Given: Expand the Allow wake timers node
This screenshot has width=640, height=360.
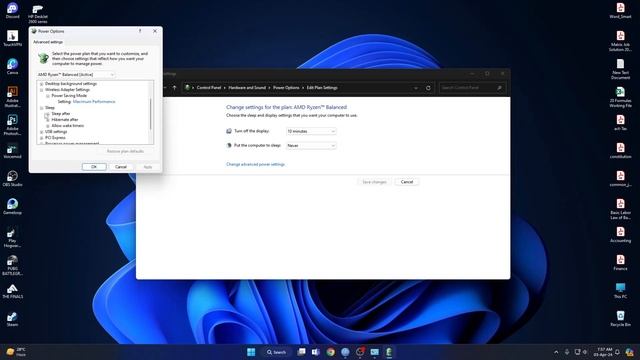Looking at the screenshot, I should click(x=48, y=126).
